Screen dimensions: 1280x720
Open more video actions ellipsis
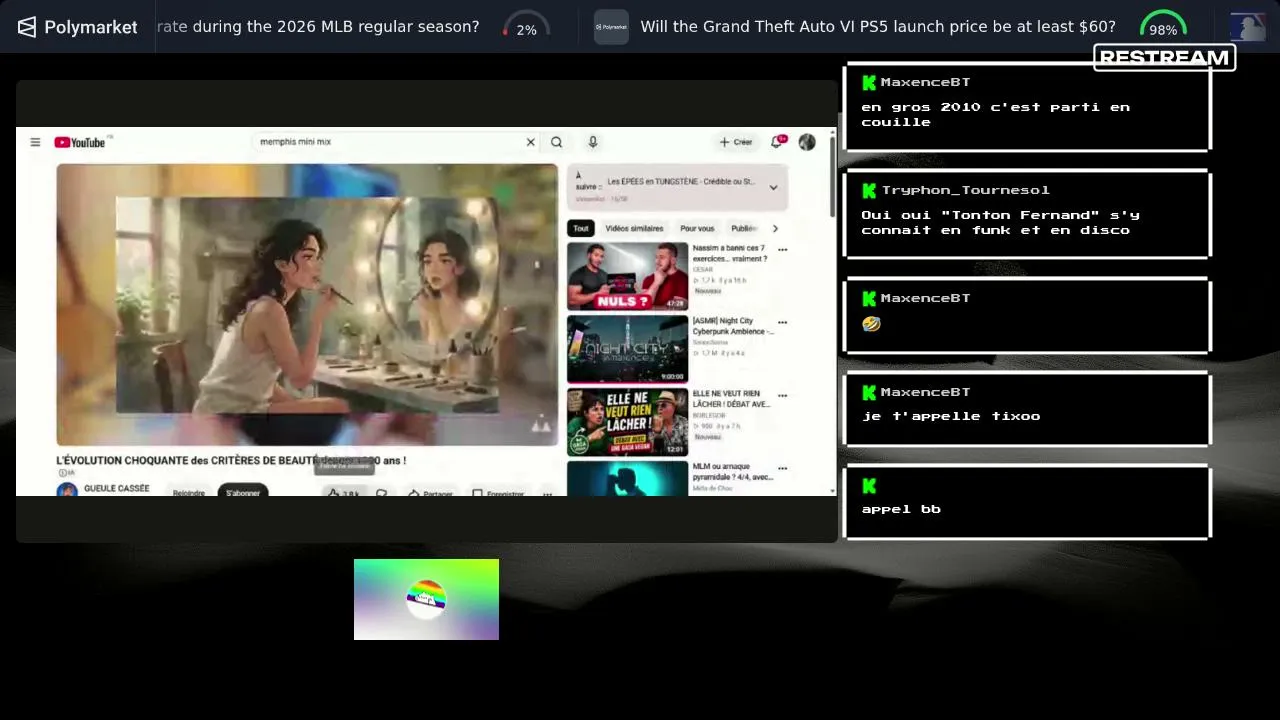tap(547, 493)
